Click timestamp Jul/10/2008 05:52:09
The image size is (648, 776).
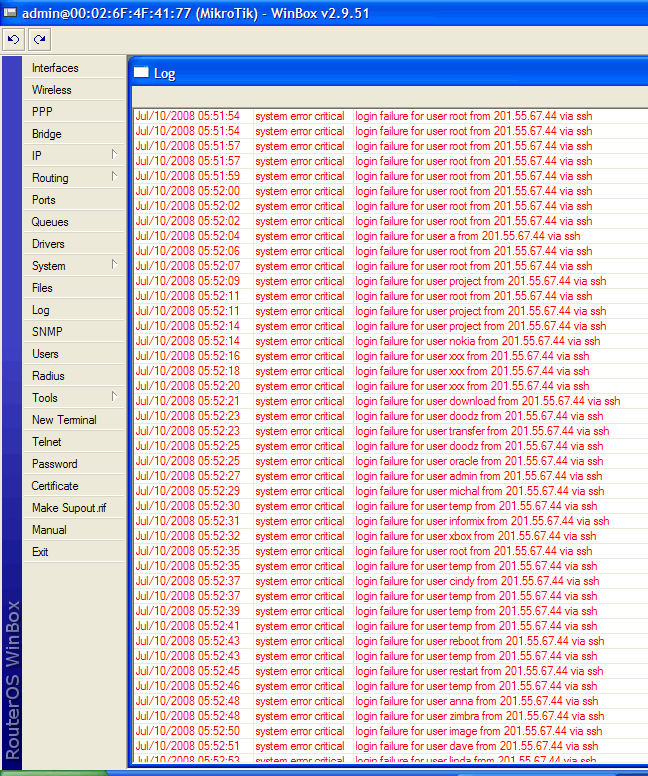(x=188, y=281)
